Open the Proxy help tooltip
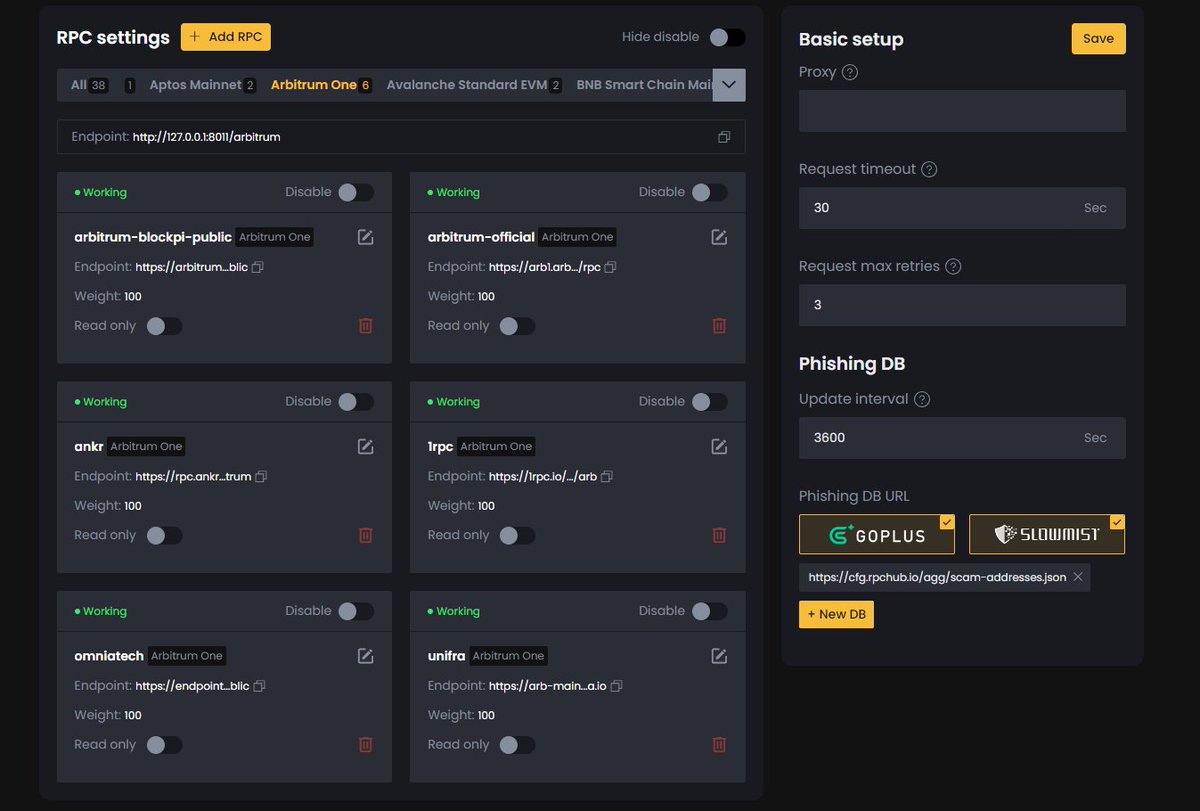 coord(851,72)
